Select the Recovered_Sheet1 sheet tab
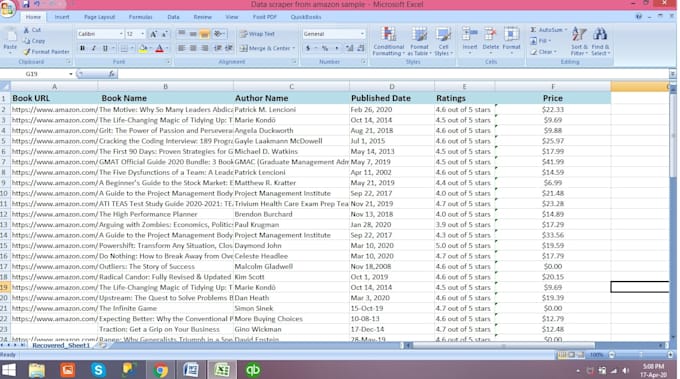 click(x=61, y=346)
